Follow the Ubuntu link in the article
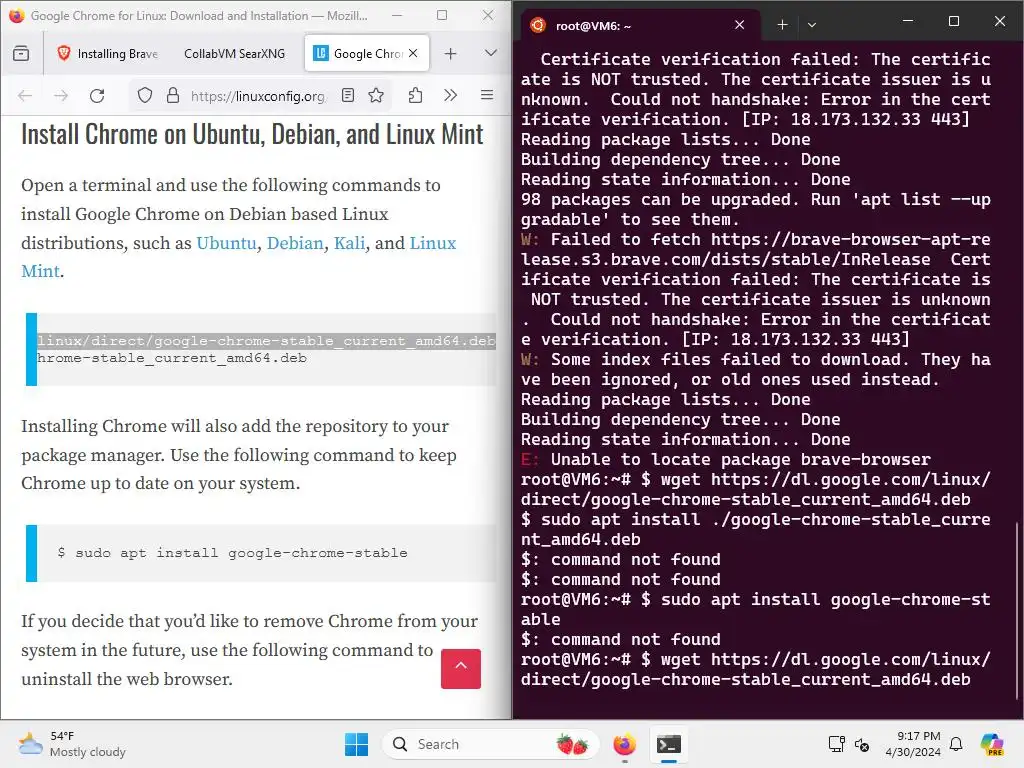This screenshot has height=768, width=1024. [226, 243]
